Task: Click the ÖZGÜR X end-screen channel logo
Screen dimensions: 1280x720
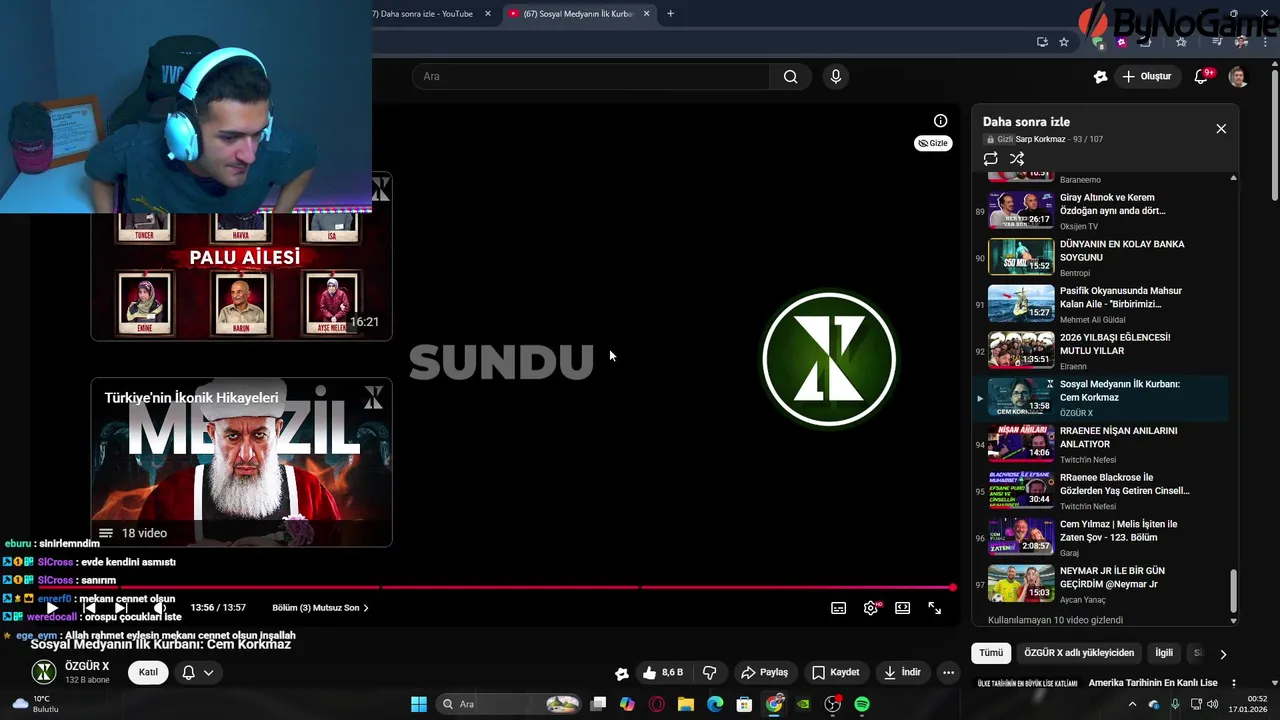Action: (x=828, y=359)
